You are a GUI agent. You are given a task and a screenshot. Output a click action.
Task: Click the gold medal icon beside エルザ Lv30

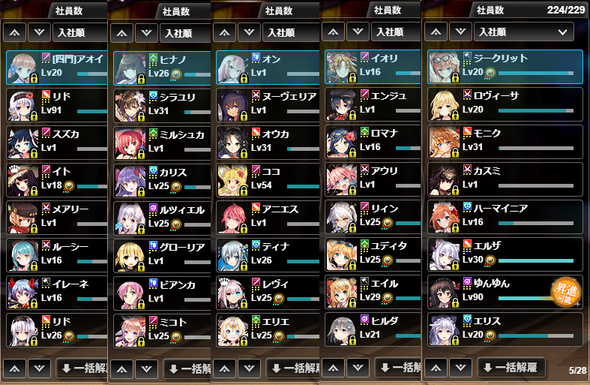[490, 260]
